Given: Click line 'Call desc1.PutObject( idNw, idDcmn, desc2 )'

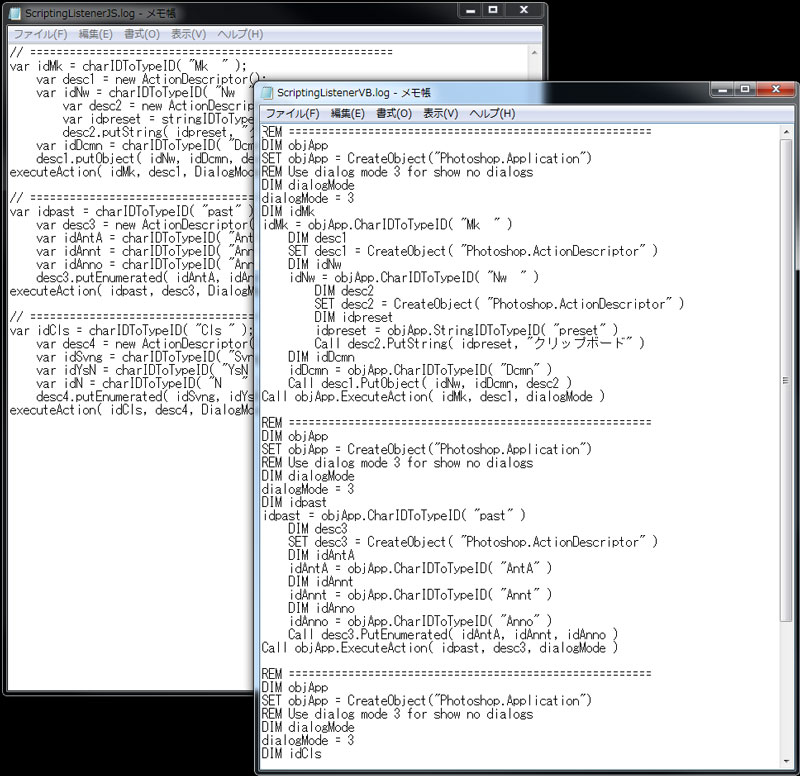Looking at the screenshot, I should [430, 383].
